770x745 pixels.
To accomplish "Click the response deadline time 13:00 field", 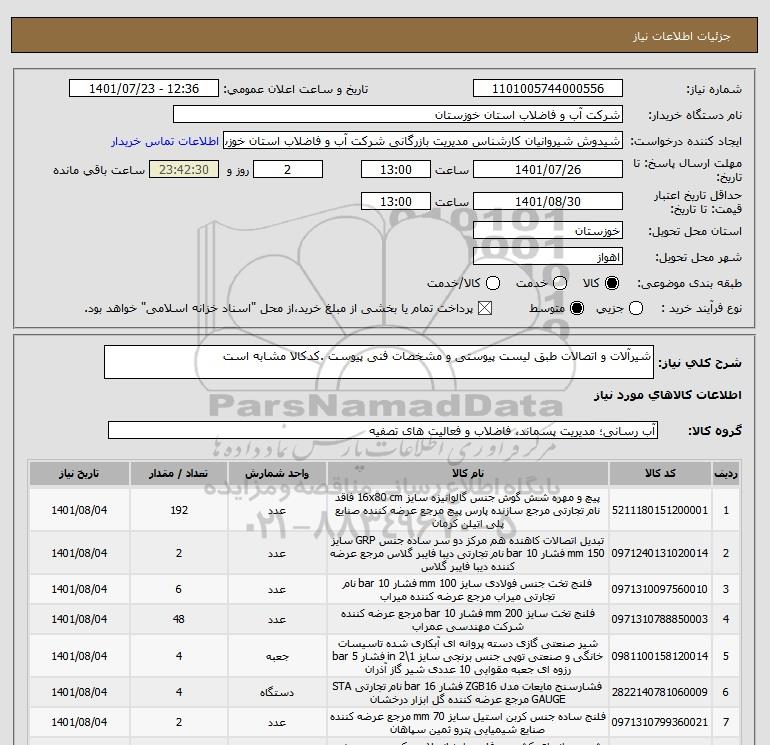I will click(x=396, y=169).
